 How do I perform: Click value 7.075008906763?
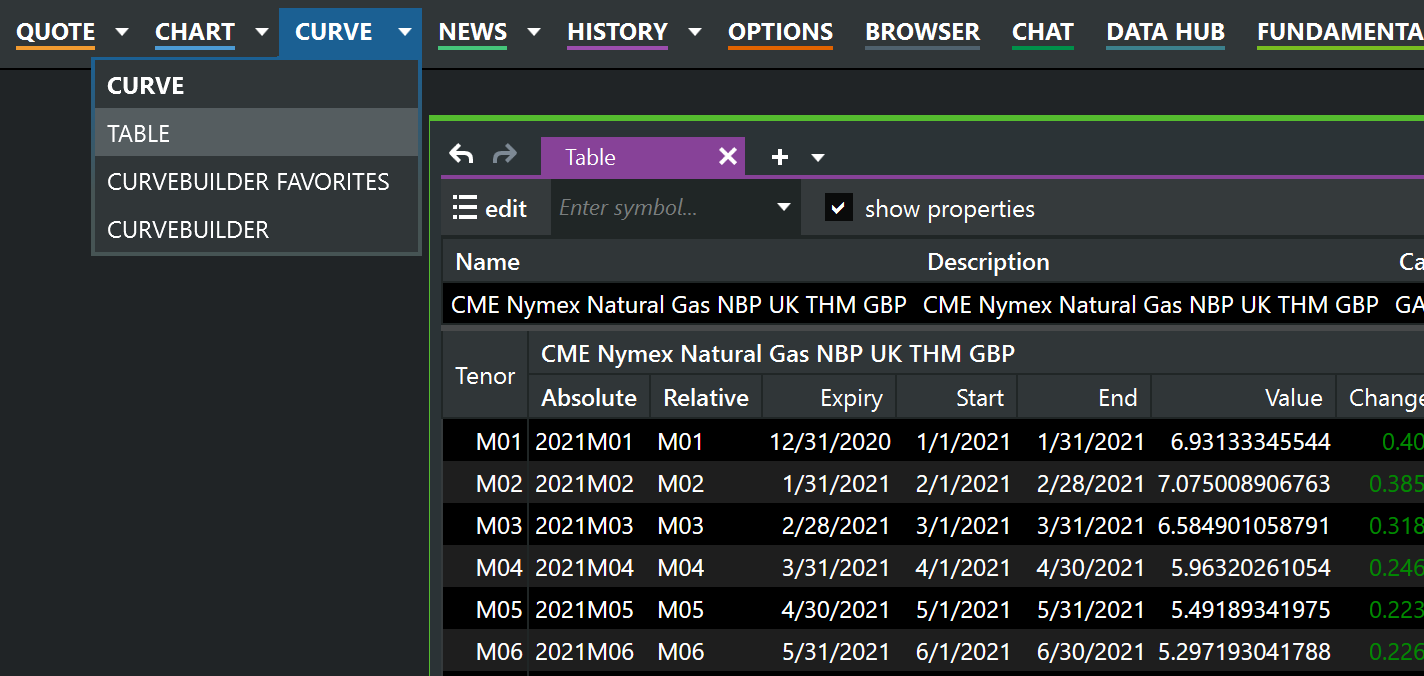coord(1244,484)
